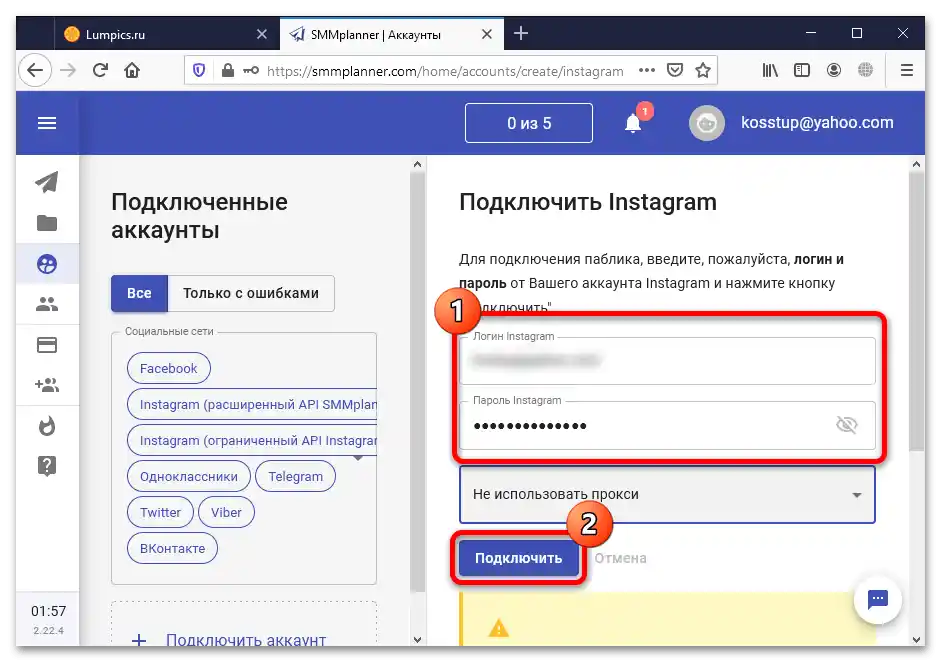Screen dimensions: 941x662
Task: Select the projects folder icon in sidebar
Action: tap(47, 223)
